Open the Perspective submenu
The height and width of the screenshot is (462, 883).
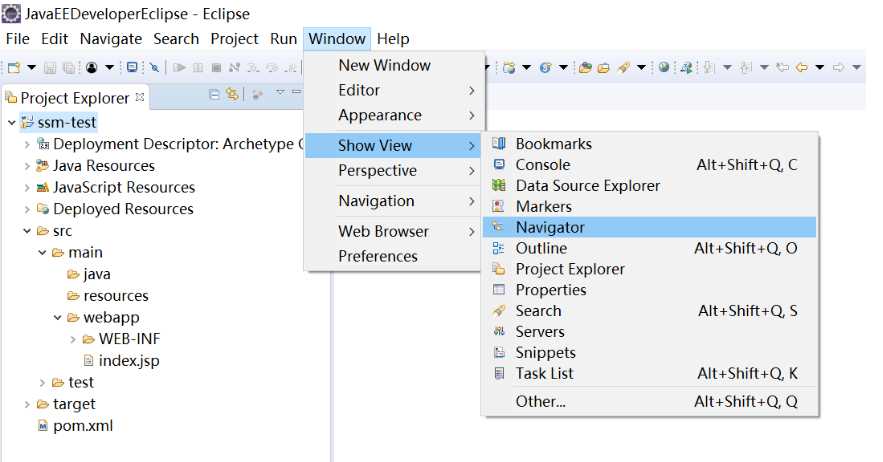394,171
